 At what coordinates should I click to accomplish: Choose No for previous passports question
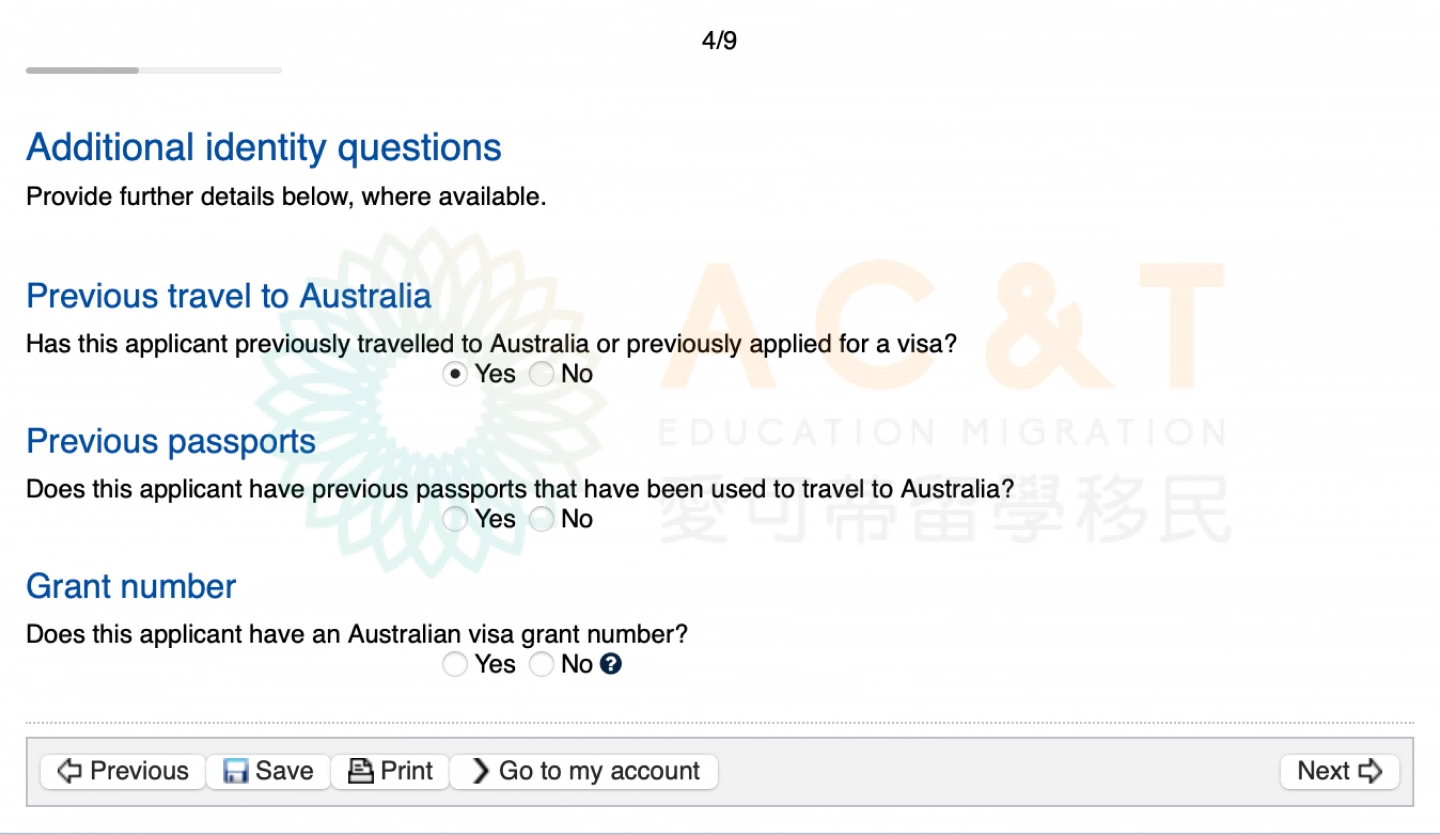click(542, 519)
